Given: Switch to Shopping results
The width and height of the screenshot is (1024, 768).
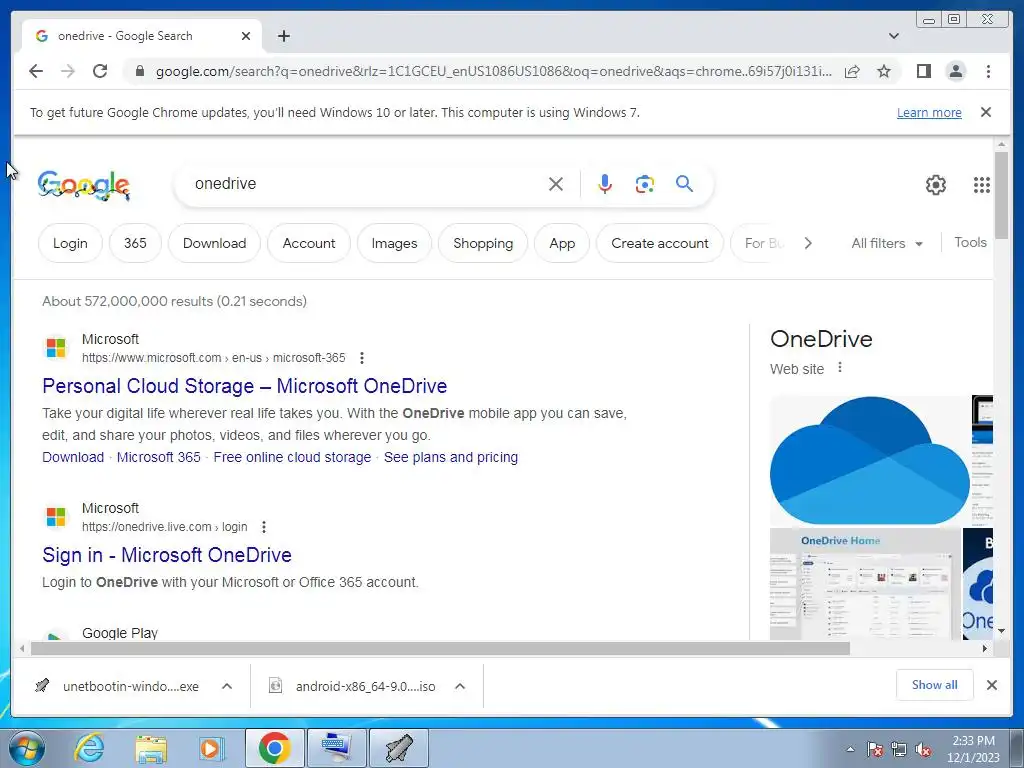Looking at the screenshot, I should pos(483,243).
